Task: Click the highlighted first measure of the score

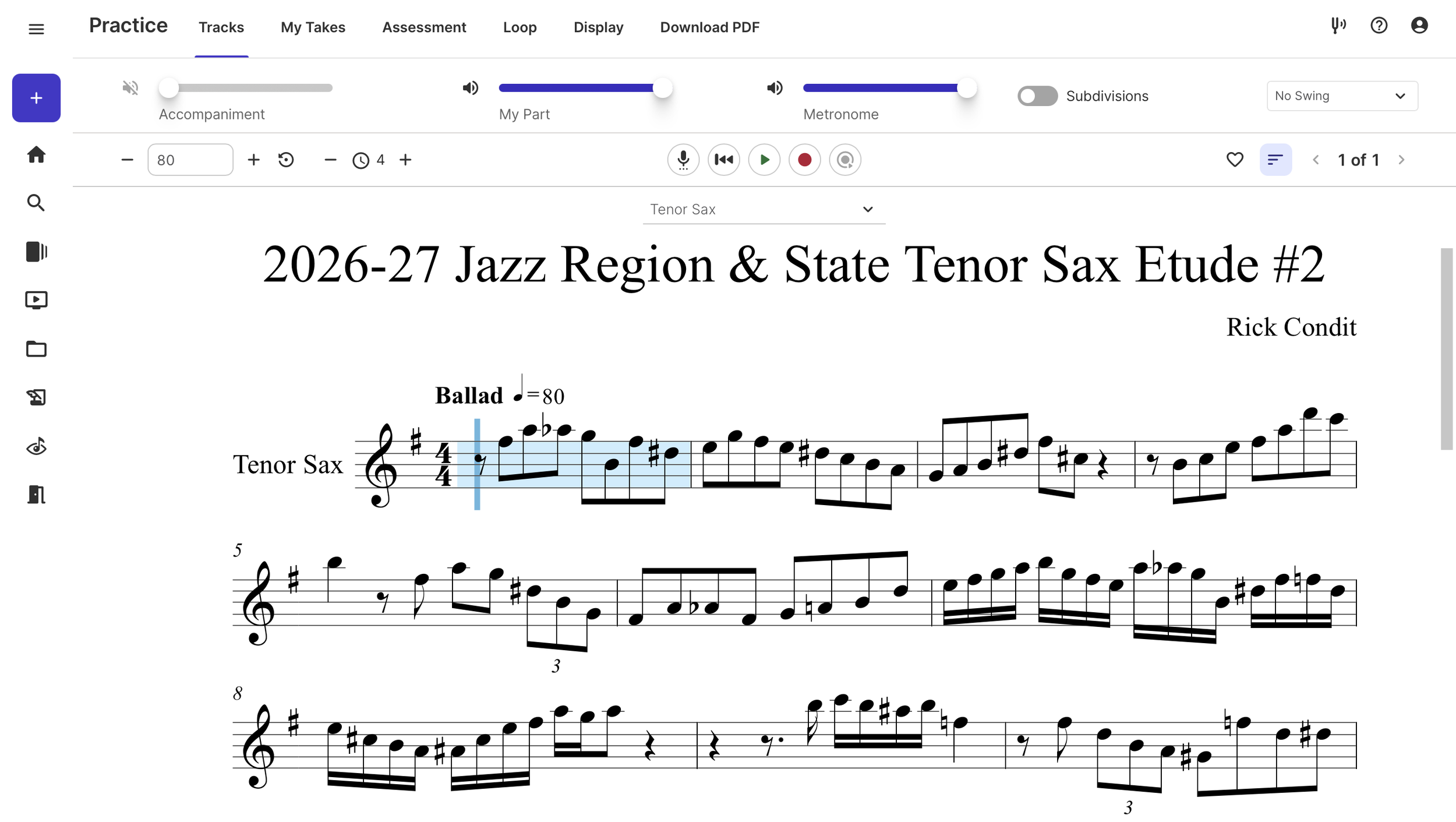Action: click(x=574, y=464)
